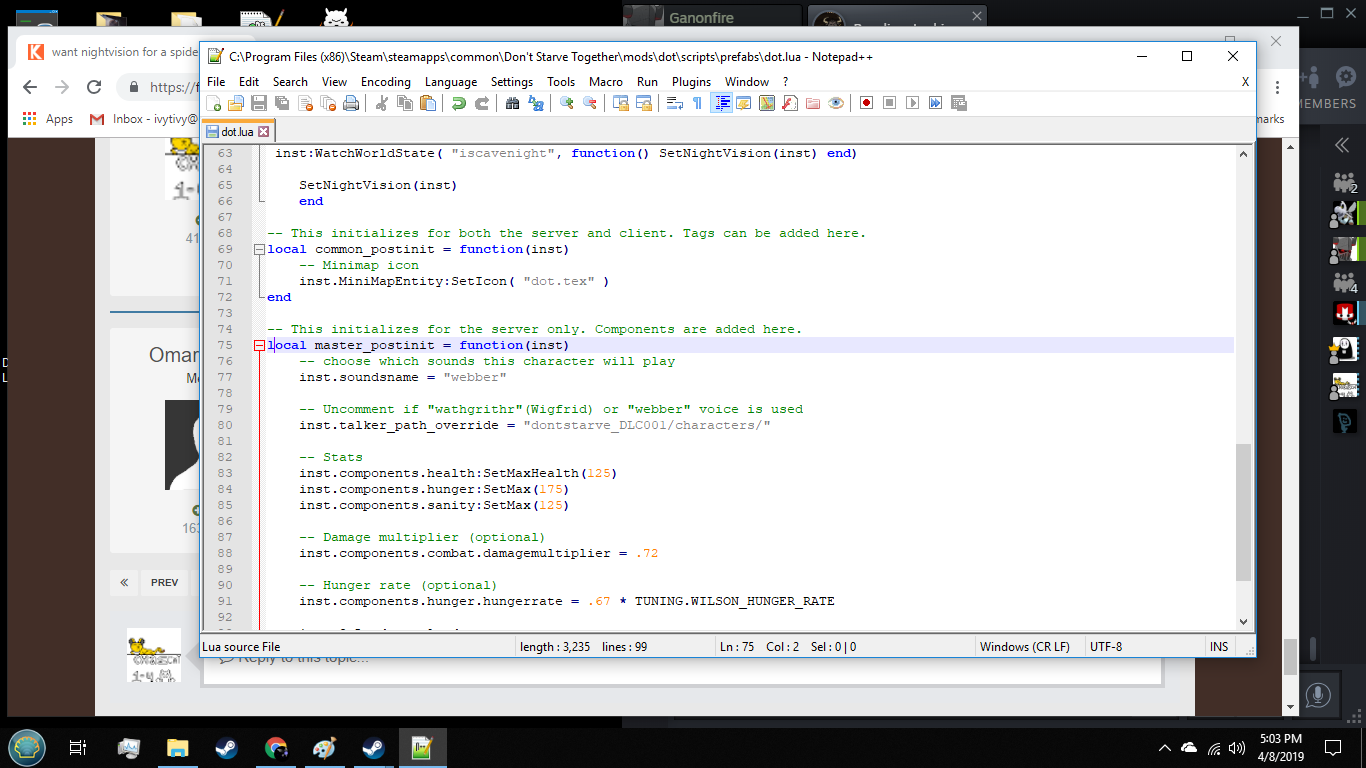Start macro recording with the red record icon

click(866, 103)
